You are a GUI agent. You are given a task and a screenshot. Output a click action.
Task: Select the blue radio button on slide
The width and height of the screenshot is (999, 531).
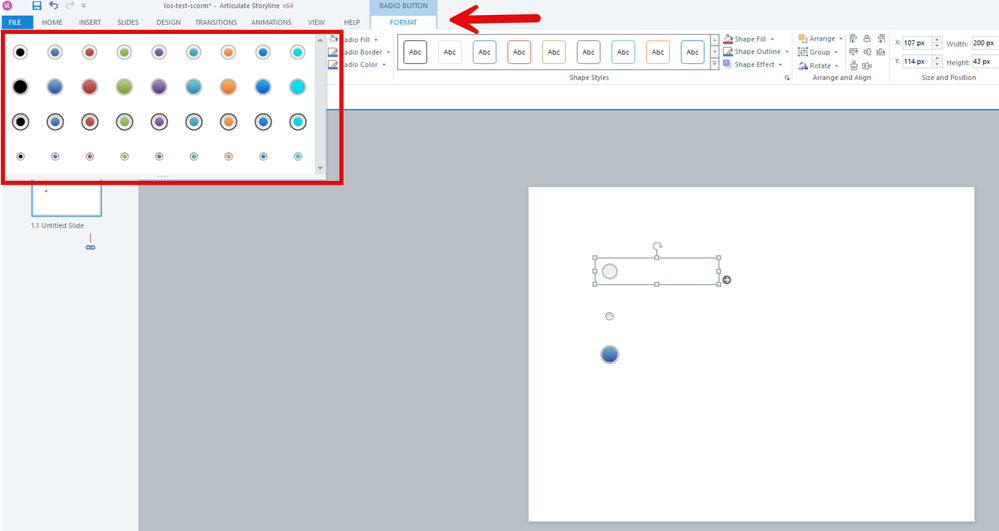(610, 354)
